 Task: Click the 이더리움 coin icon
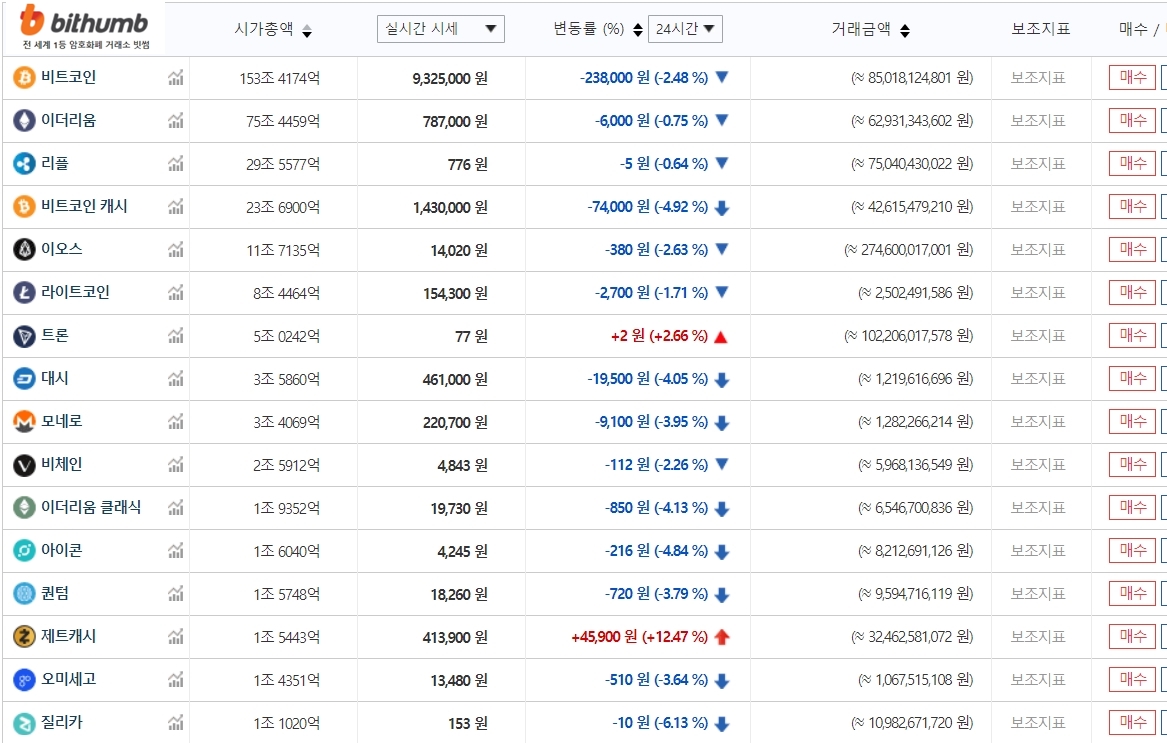click(24, 121)
